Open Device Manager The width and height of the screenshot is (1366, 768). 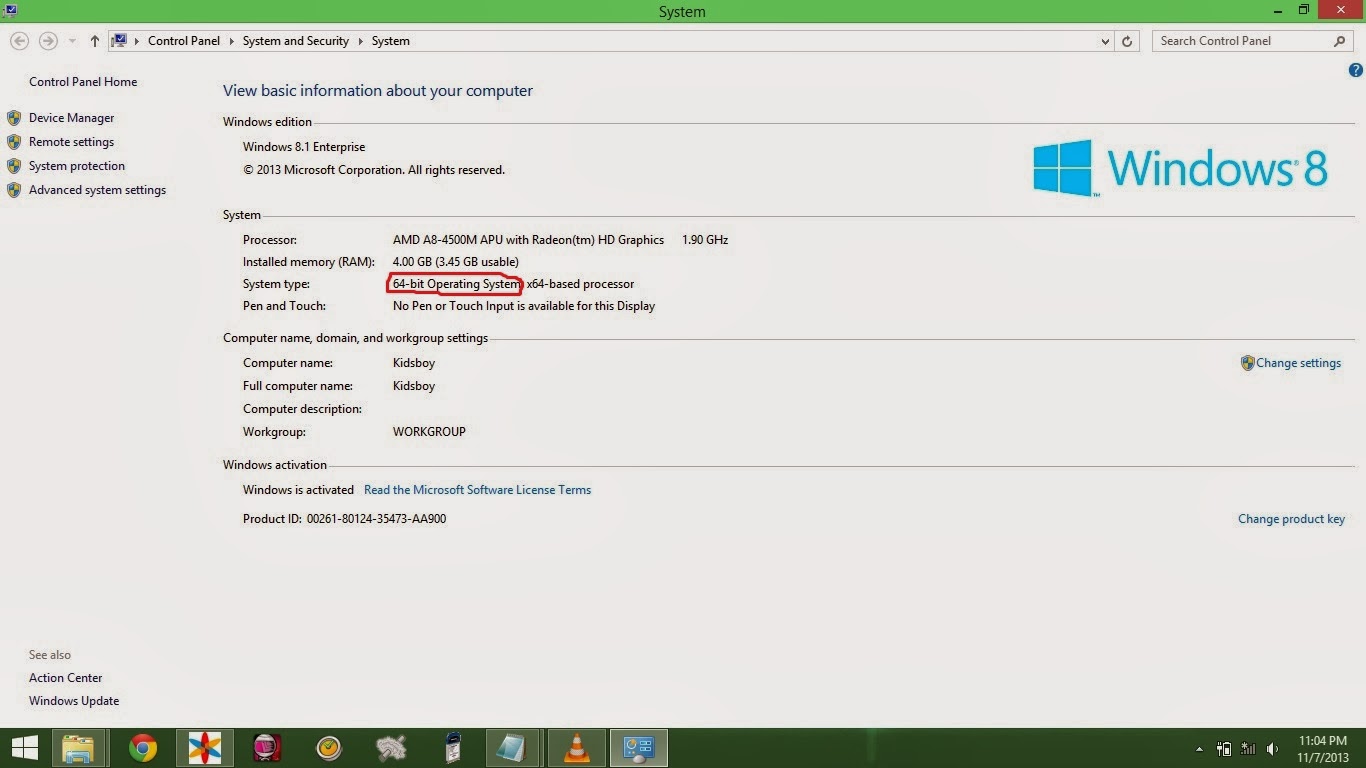pos(71,118)
